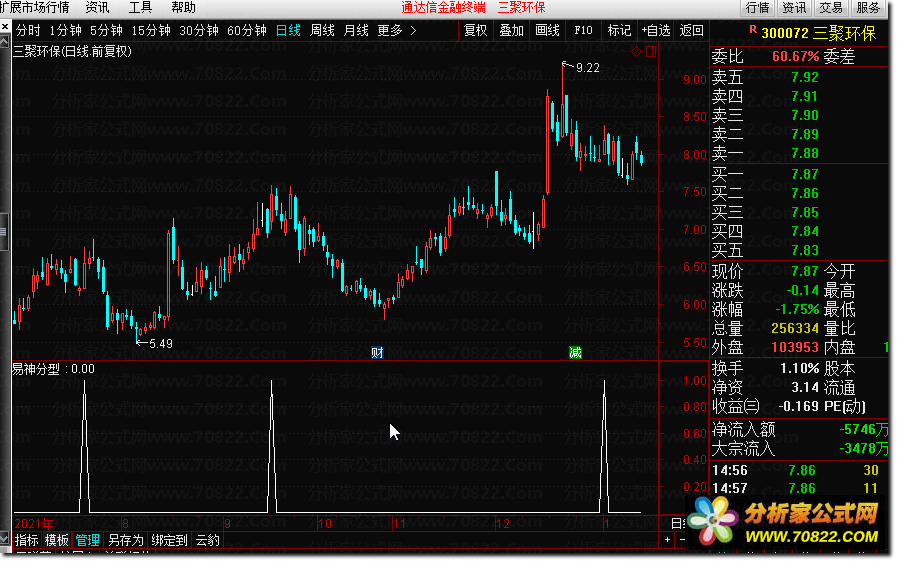Click the 300072 三聚环保 stock header

pos(818,33)
